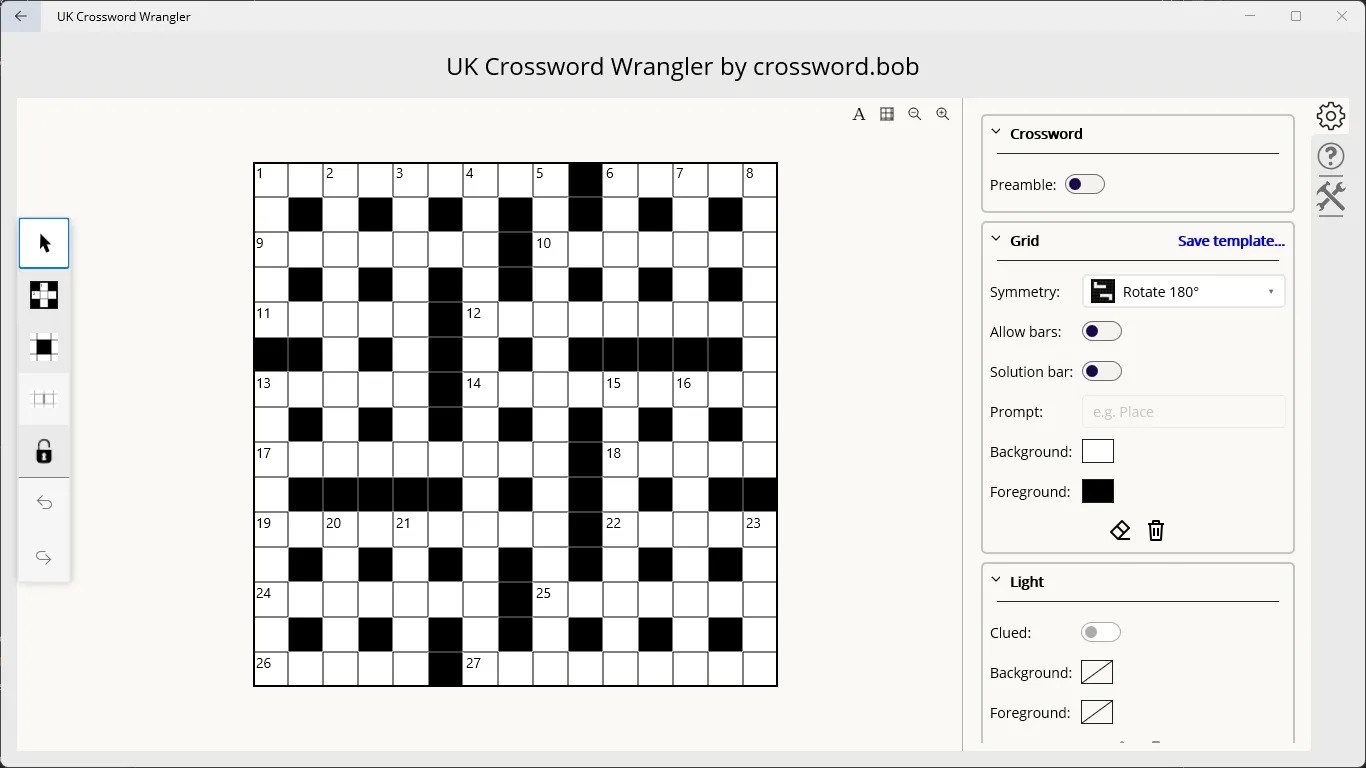This screenshot has width=1366, height=768.
Task: Select the arrow pointer tool
Action: pos(44,243)
